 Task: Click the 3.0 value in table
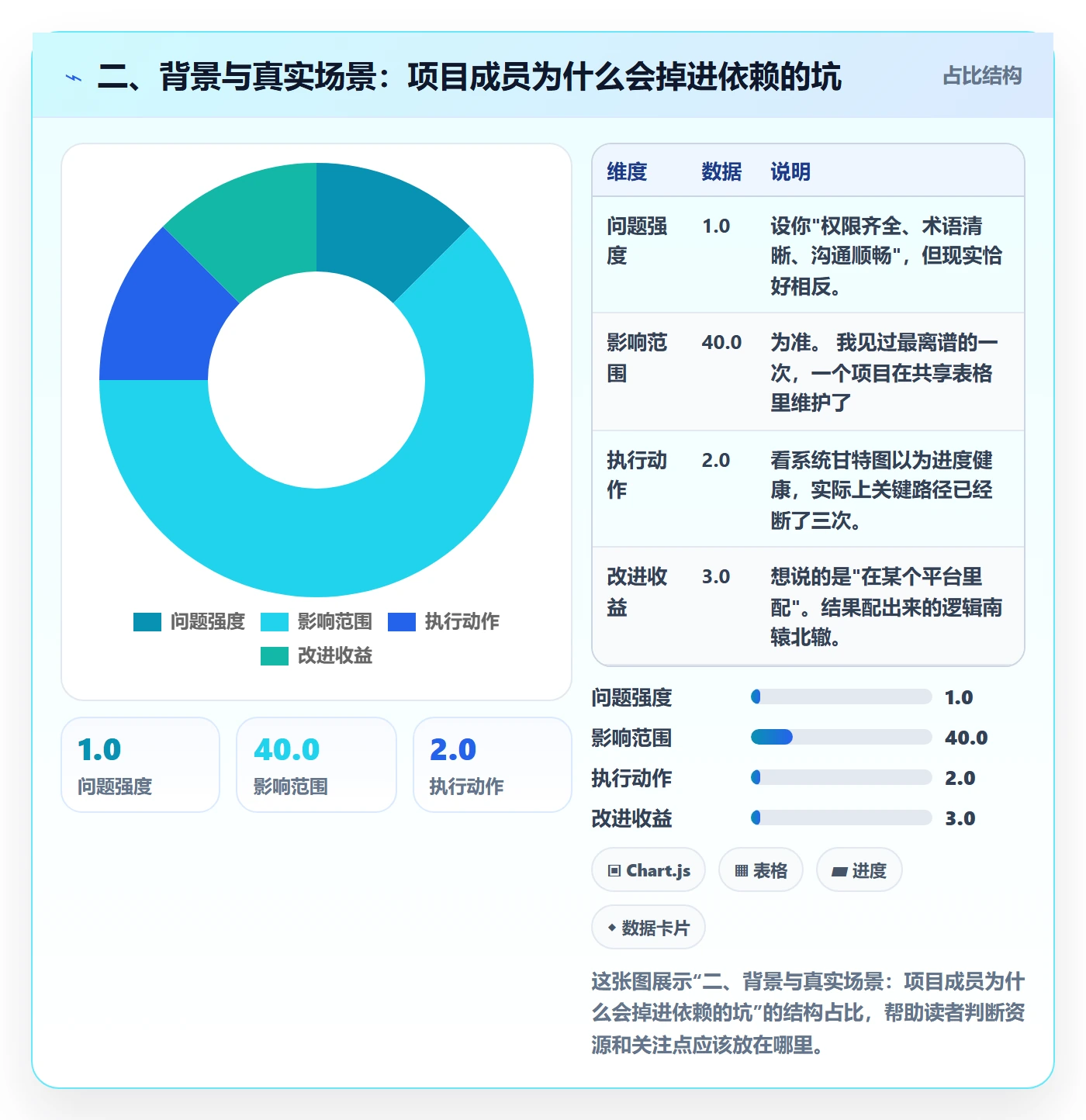click(716, 576)
